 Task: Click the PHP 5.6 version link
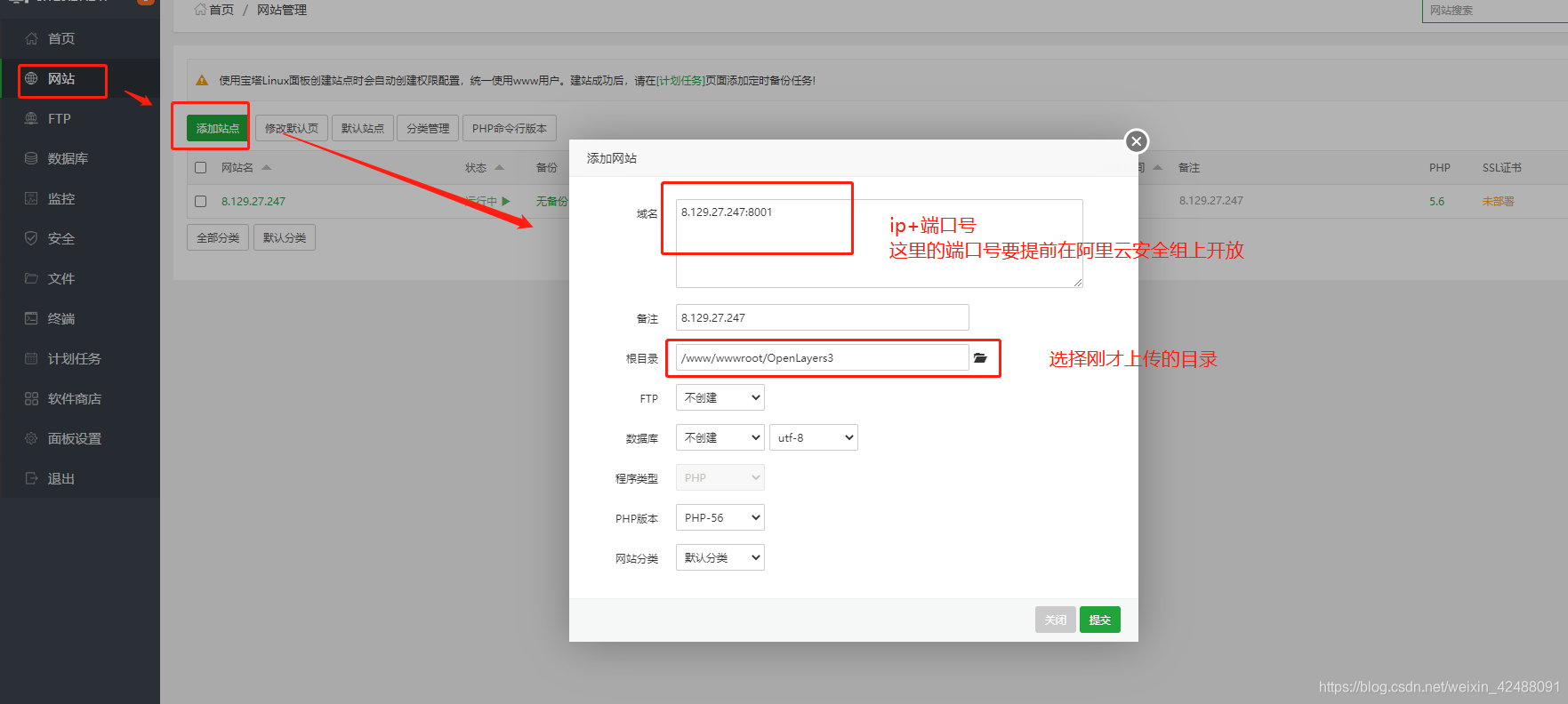point(1437,202)
